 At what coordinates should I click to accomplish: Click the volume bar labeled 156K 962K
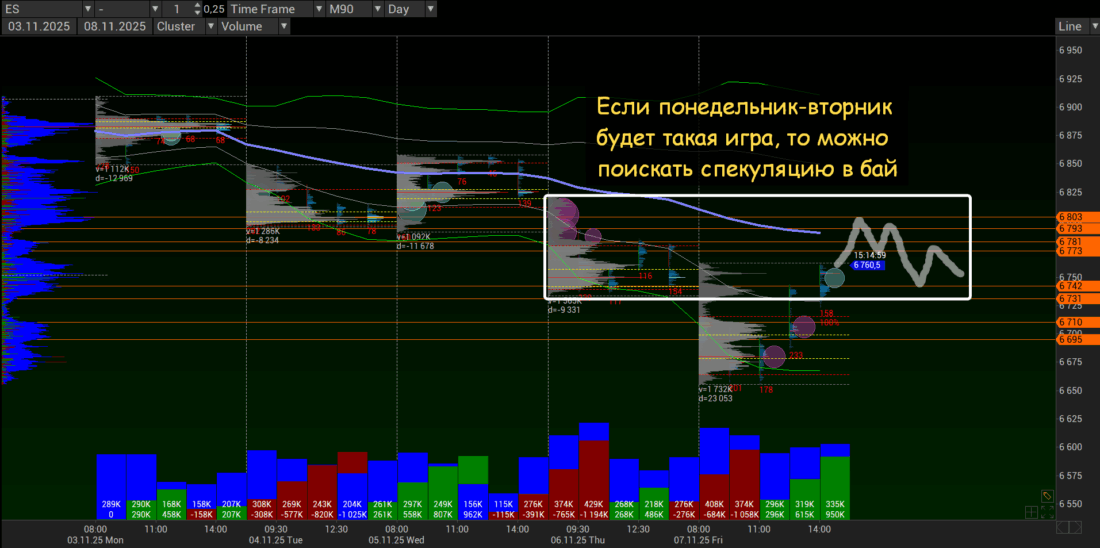pos(473,488)
